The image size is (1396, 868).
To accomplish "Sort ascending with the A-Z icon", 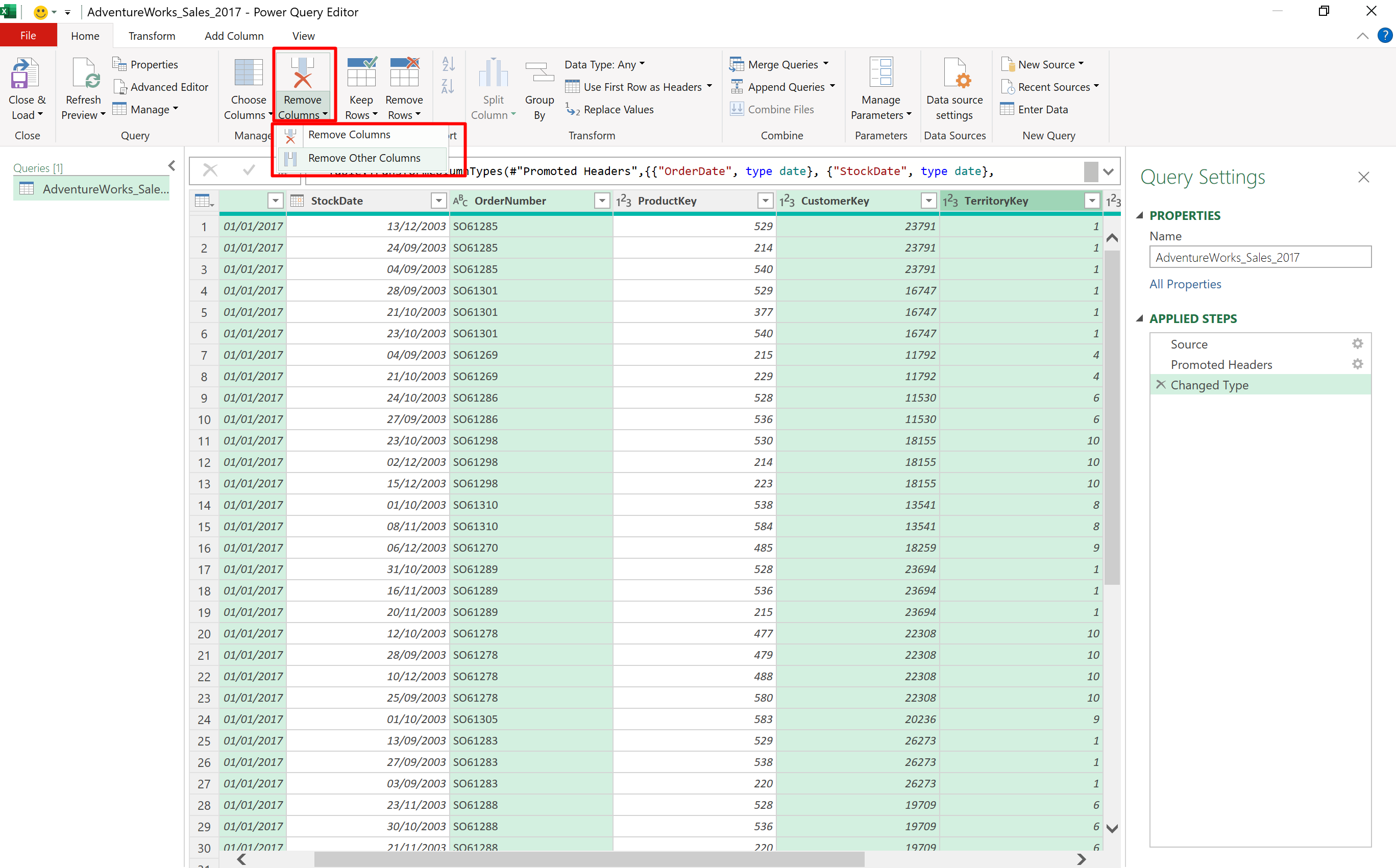I will pos(449,64).
